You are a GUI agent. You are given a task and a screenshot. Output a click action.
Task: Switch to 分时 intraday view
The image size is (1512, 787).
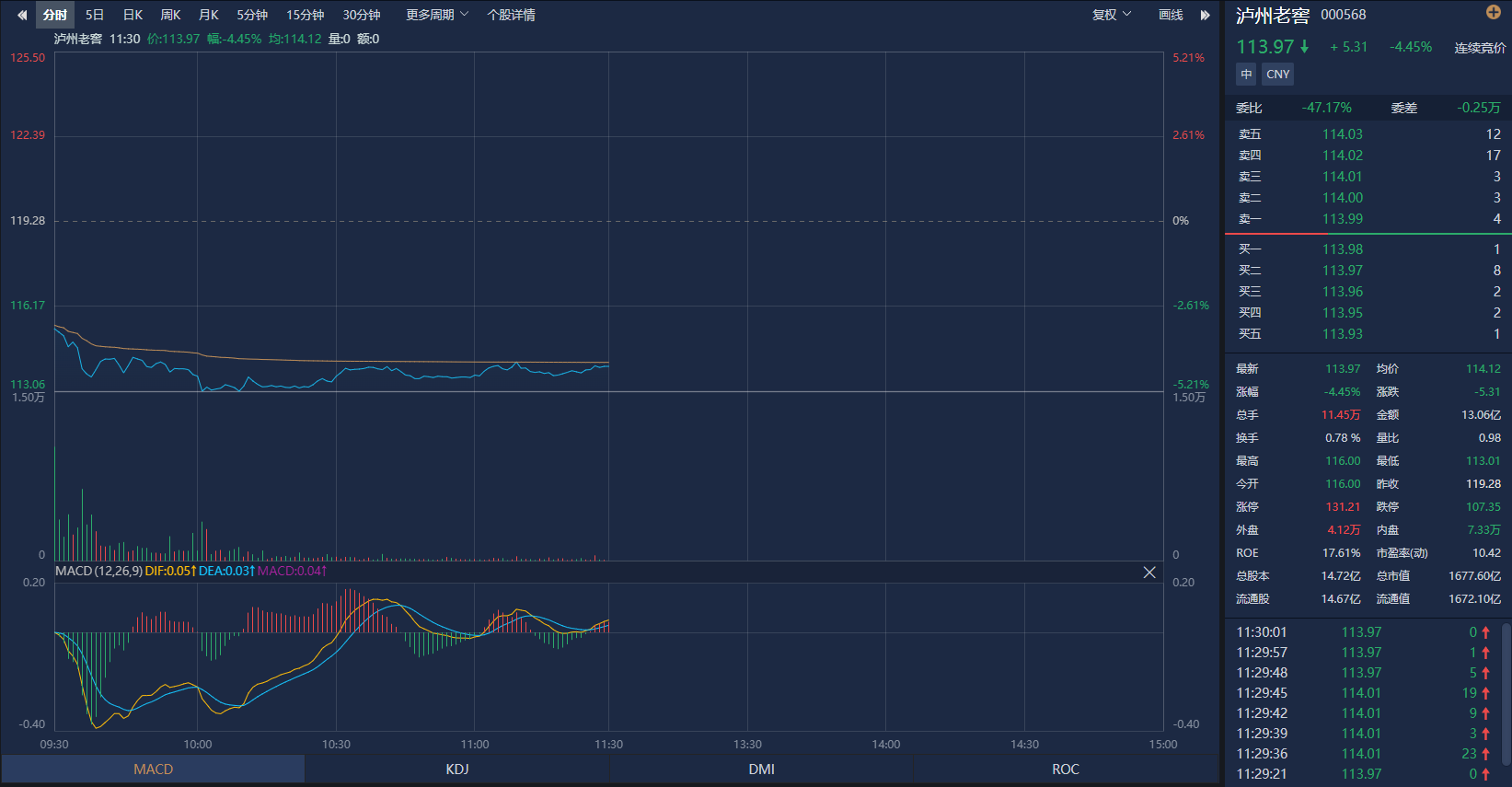[x=55, y=15]
